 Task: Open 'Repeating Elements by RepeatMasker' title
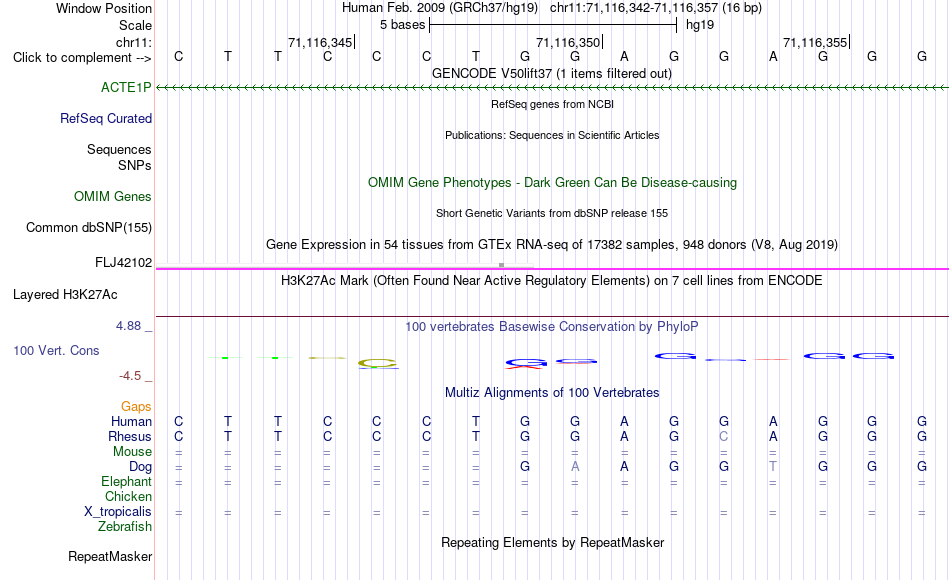[x=552, y=542]
